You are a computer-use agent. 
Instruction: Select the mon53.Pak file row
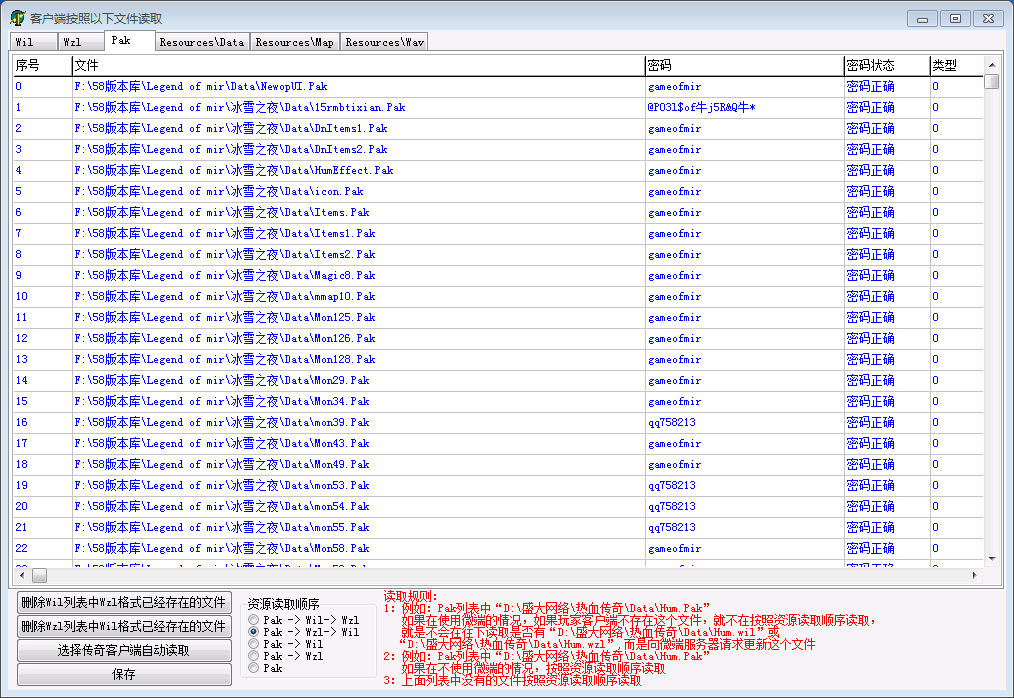[x=498, y=486]
